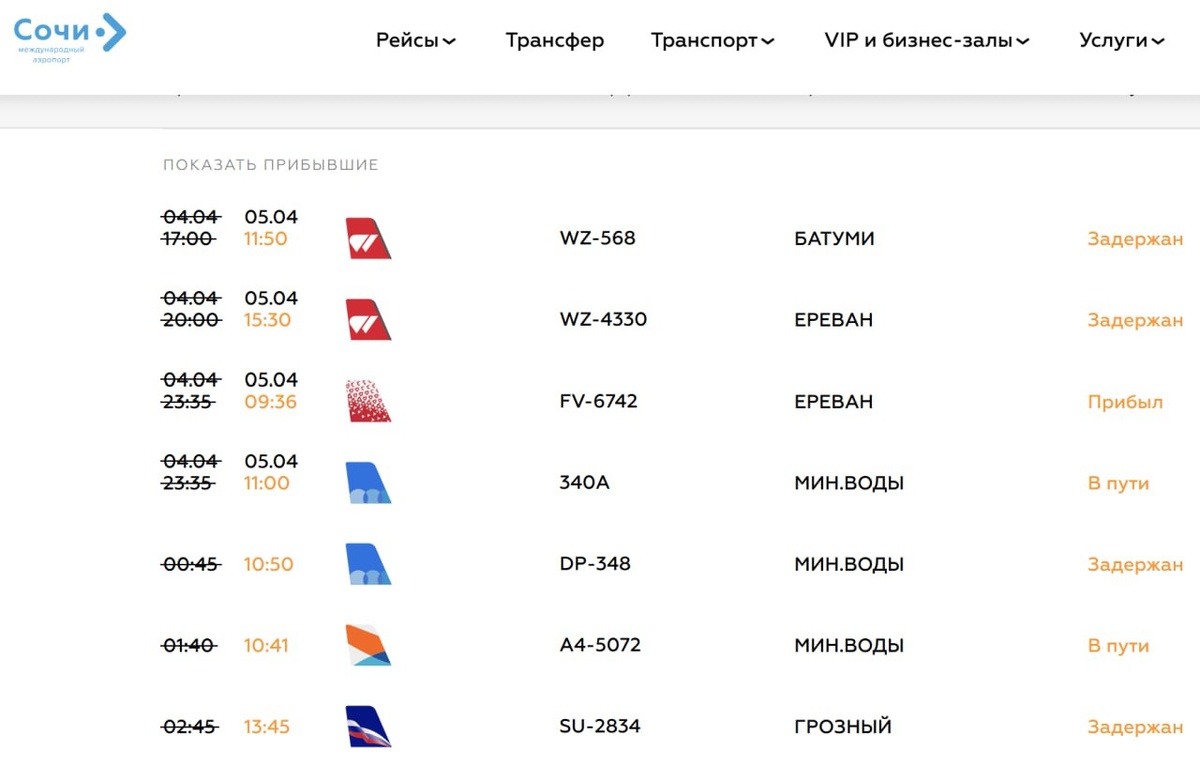Open the Услуги menu
This screenshot has width=1200, height=765.
tap(1122, 41)
